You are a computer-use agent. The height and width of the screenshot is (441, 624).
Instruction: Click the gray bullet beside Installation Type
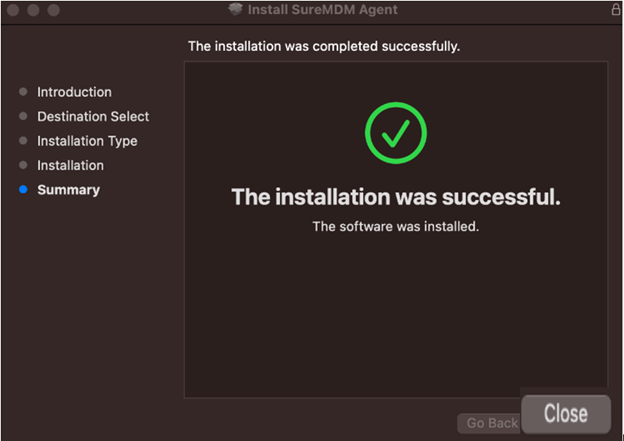coord(23,140)
